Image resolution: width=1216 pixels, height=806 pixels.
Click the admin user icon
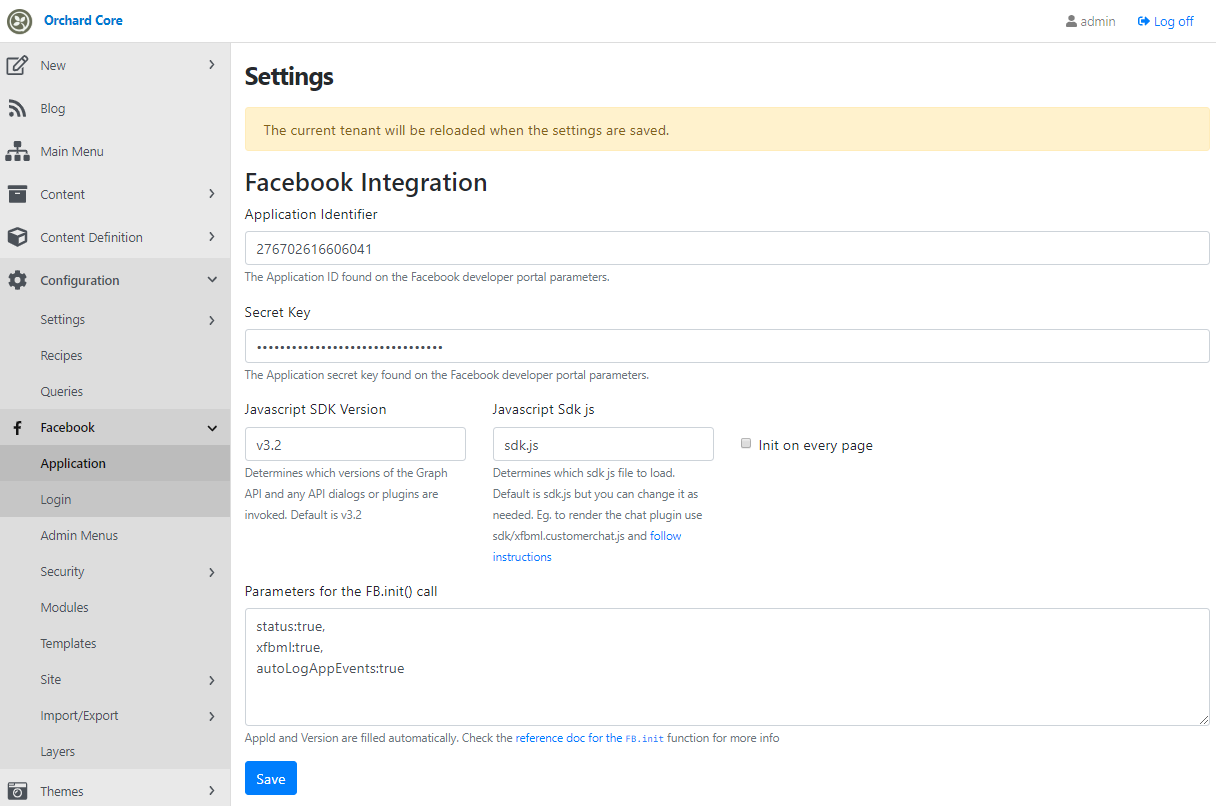1072,21
